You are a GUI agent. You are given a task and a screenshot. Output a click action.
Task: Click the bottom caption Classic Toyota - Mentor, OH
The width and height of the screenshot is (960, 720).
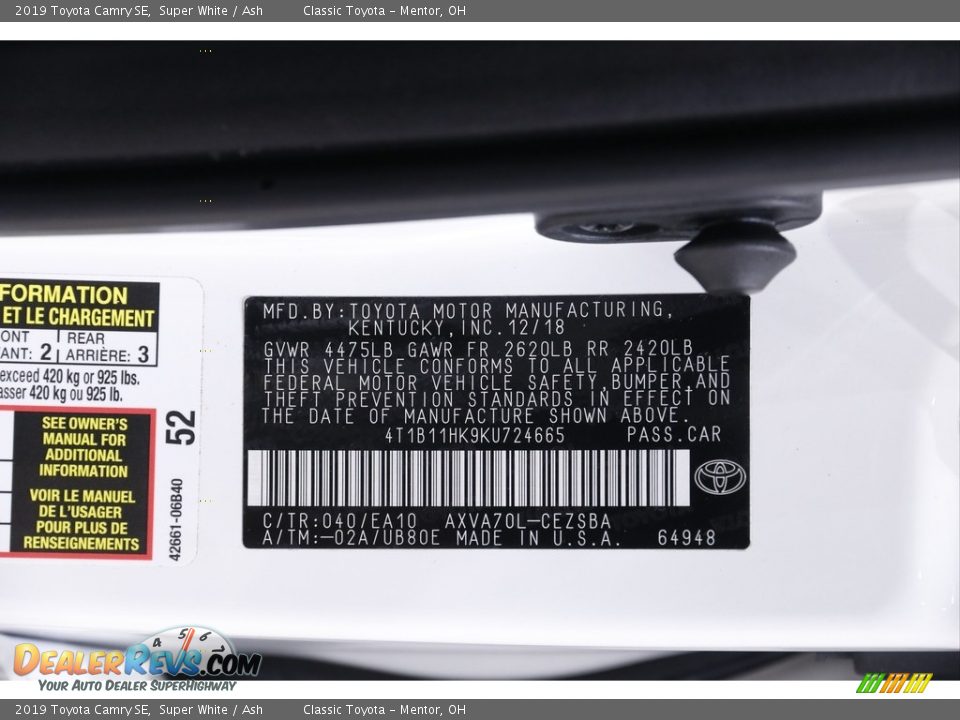384,710
